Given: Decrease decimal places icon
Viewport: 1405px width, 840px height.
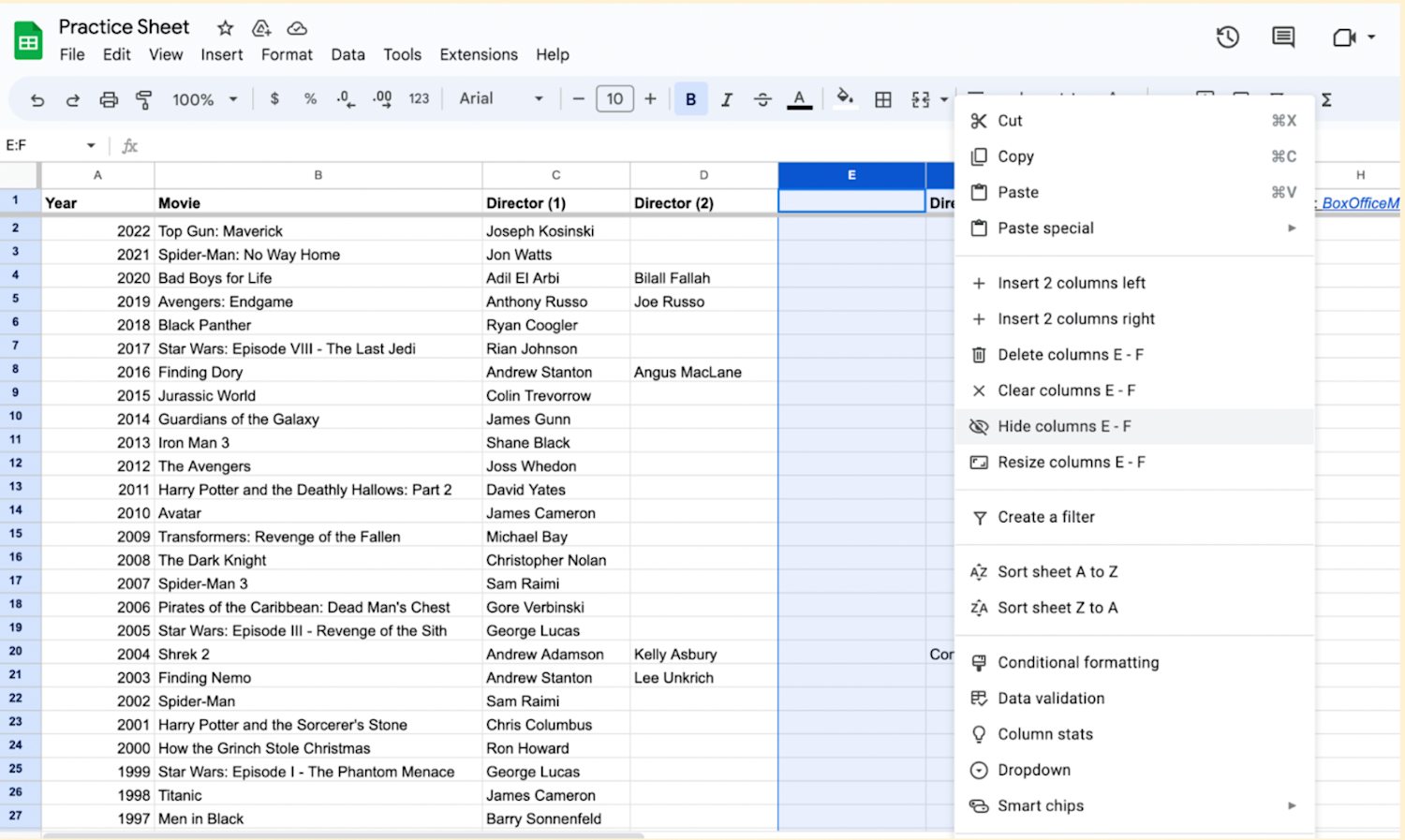Looking at the screenshot, I should [346, 98].
